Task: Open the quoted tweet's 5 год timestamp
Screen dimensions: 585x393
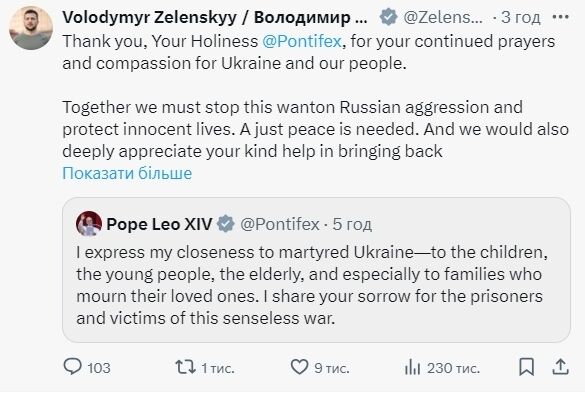Action: 352,224
